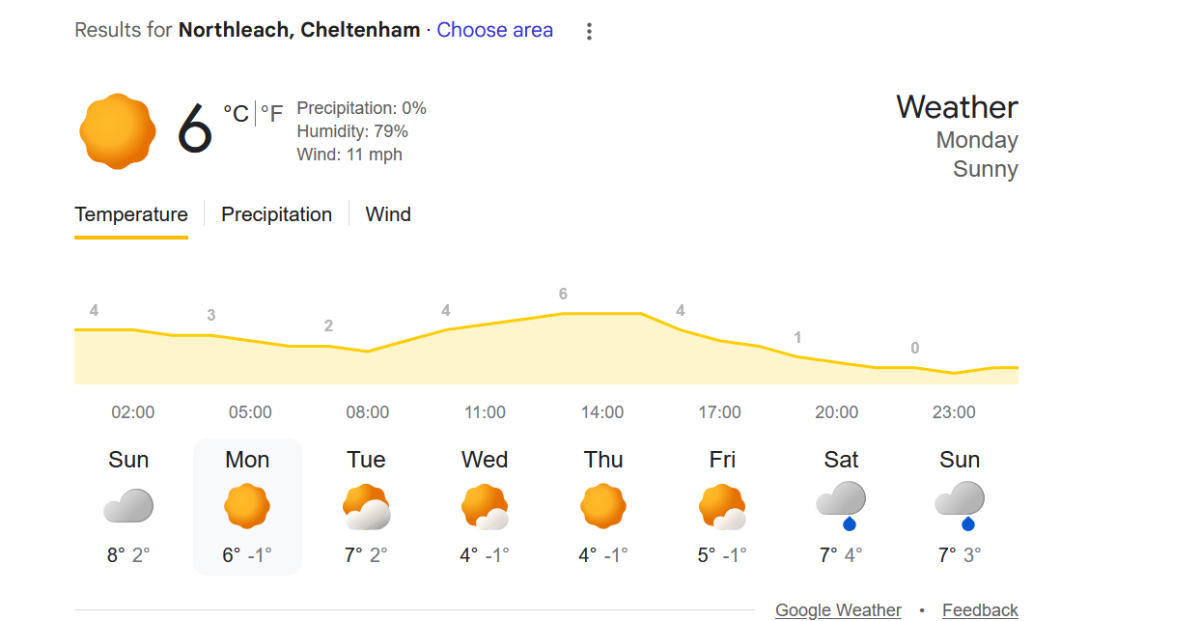
Task: Click the Choose area link
Action: tap(495, 30)
